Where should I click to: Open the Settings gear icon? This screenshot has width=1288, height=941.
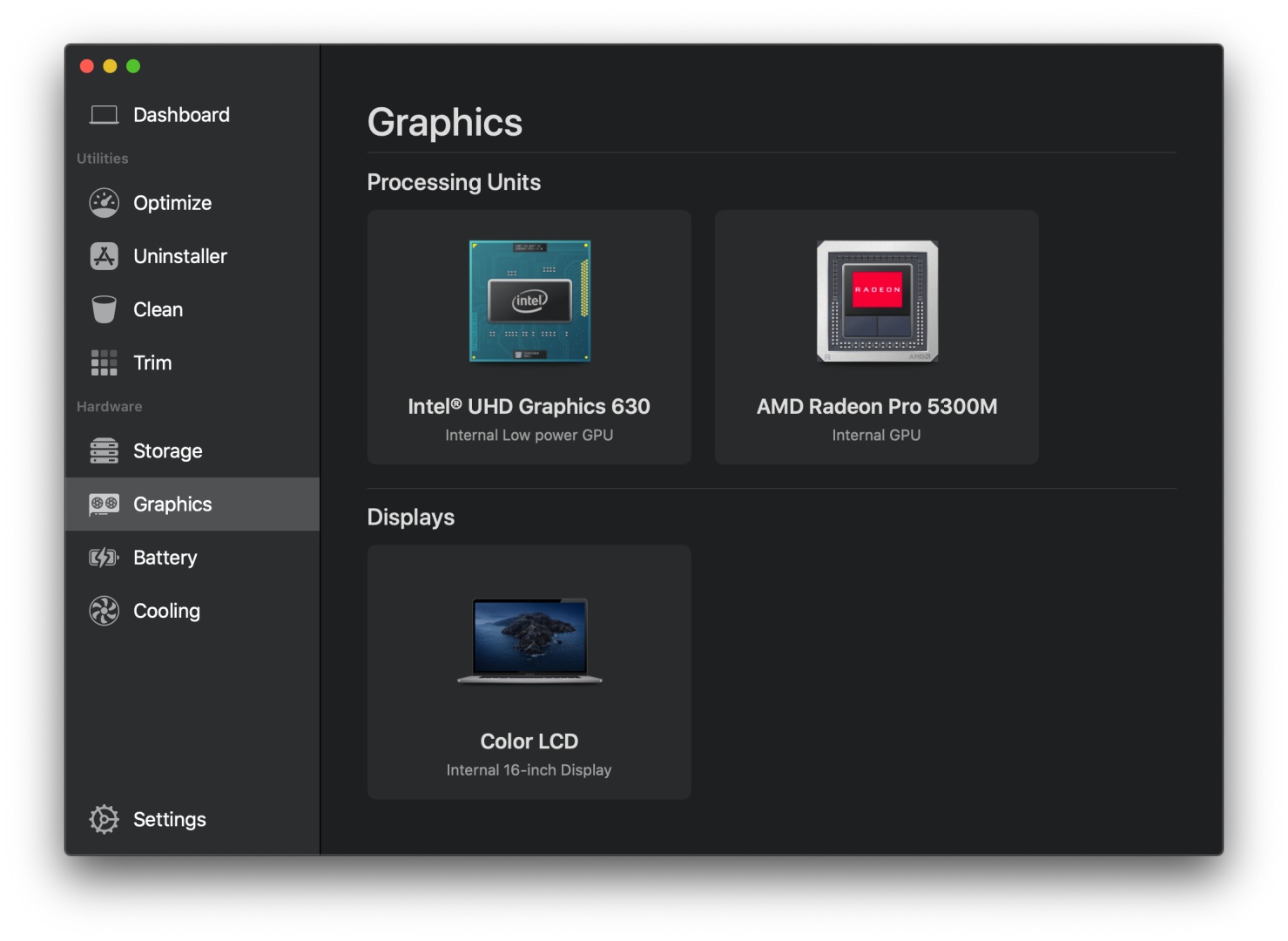pyautogui.click(x=104, y=819)
